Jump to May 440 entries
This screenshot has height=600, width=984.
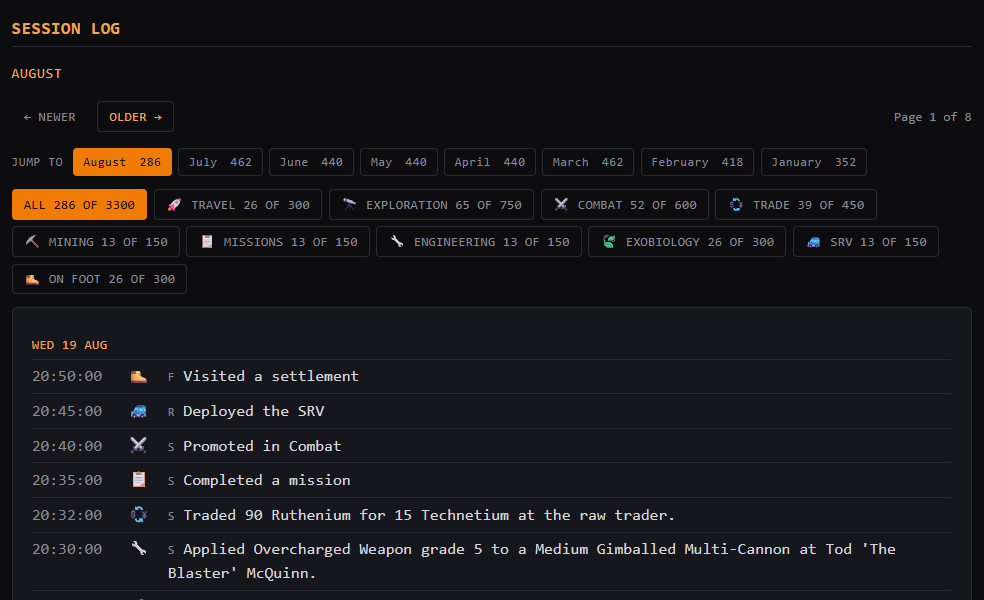[x=398, y=162]
